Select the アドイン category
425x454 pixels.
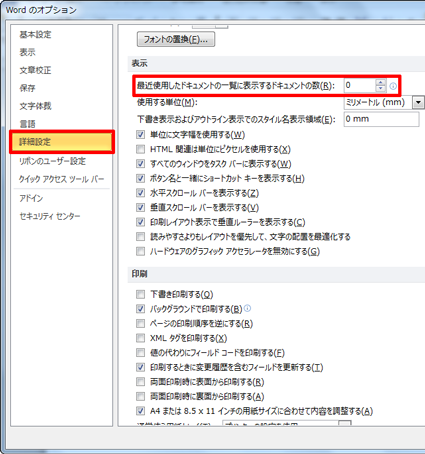(31, 198)
